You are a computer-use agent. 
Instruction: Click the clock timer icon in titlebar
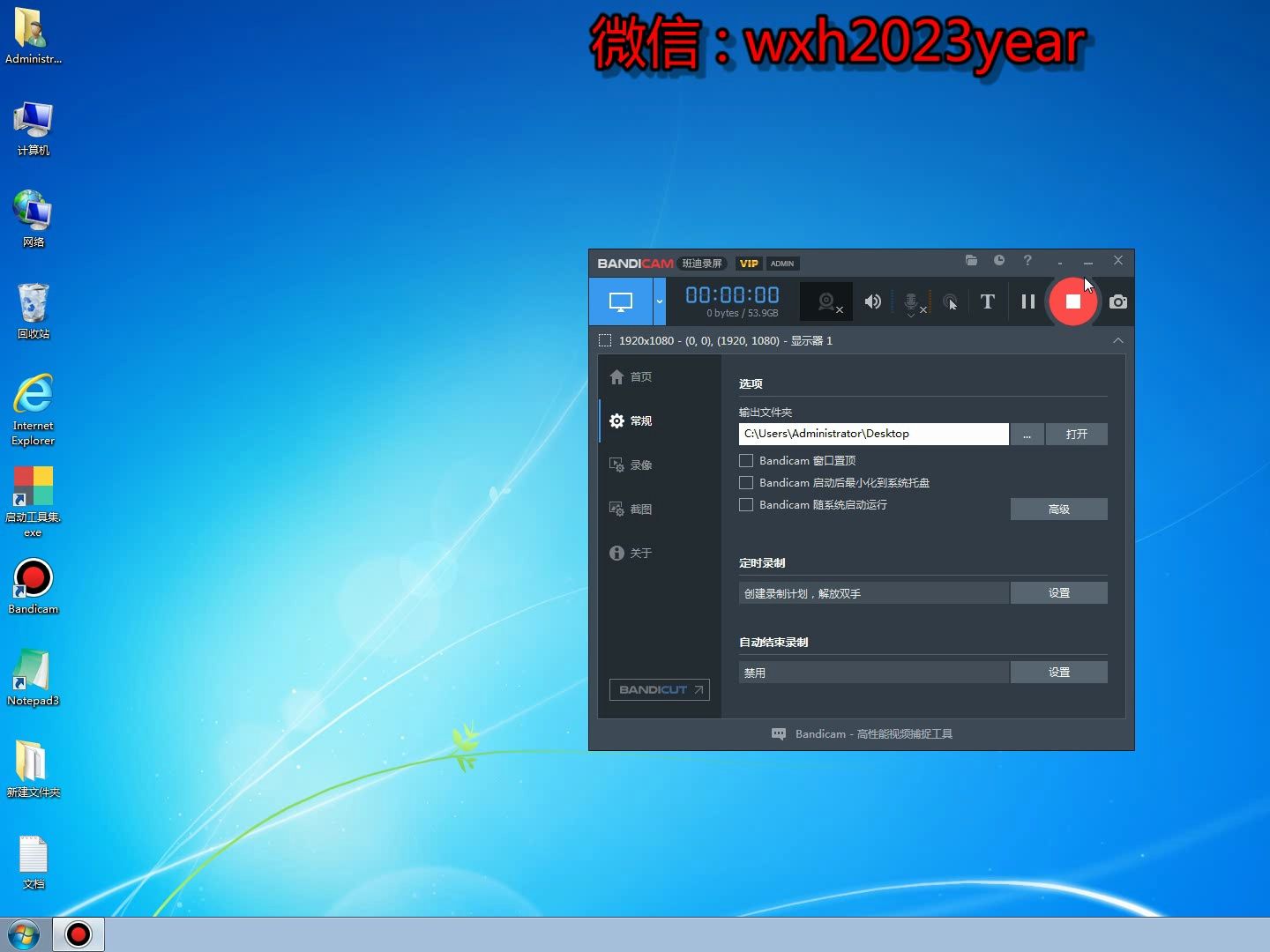coord(999,261)
